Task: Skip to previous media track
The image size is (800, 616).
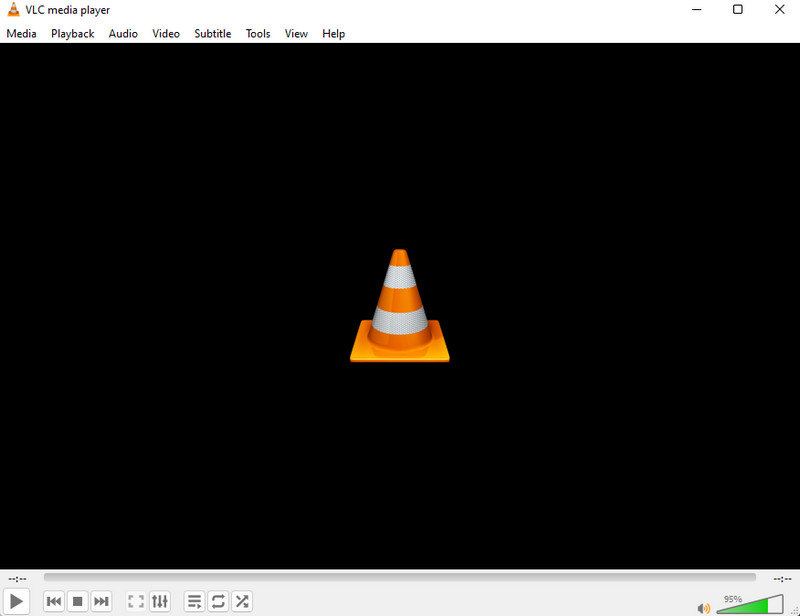Action: 54,601
